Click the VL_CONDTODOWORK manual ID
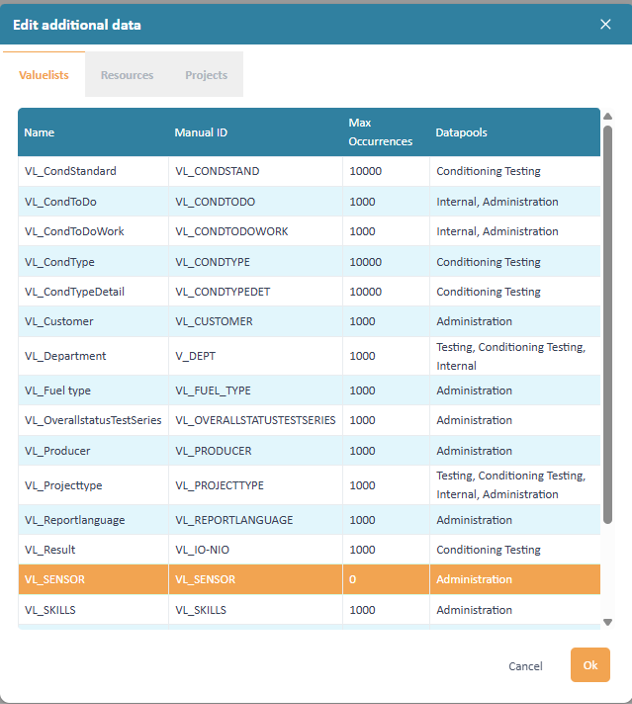This screenshot has width=632, height=704. tap(232, 231)
